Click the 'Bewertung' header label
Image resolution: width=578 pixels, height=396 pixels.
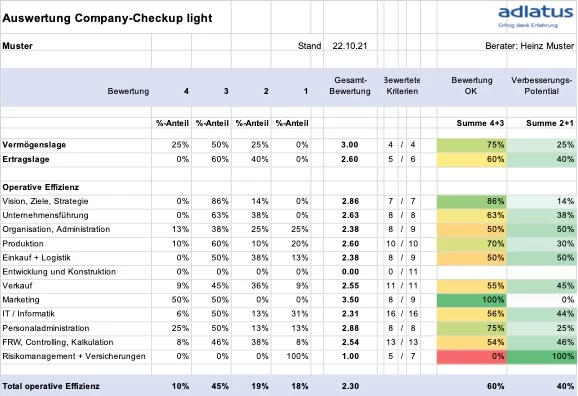[128, 91]
